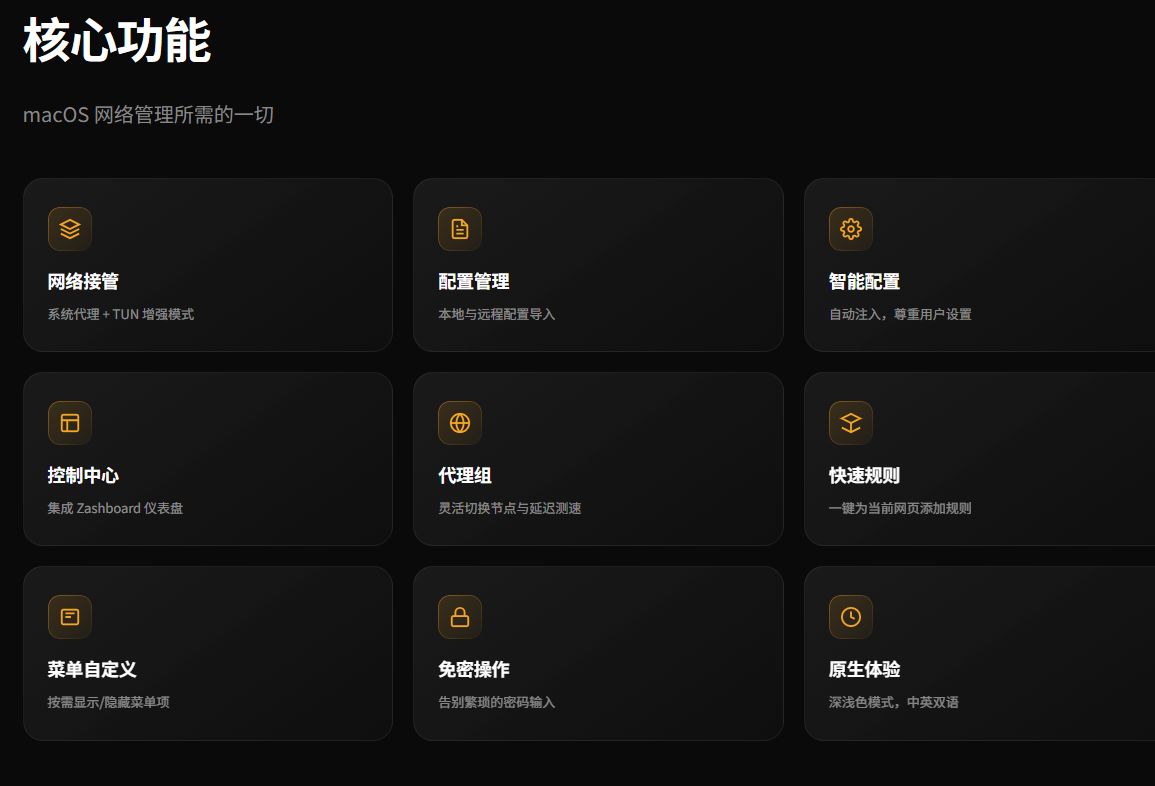Screen dimensions: 1155x786
Task: Click the box icon above 快速规则
Action: point(851,423)
